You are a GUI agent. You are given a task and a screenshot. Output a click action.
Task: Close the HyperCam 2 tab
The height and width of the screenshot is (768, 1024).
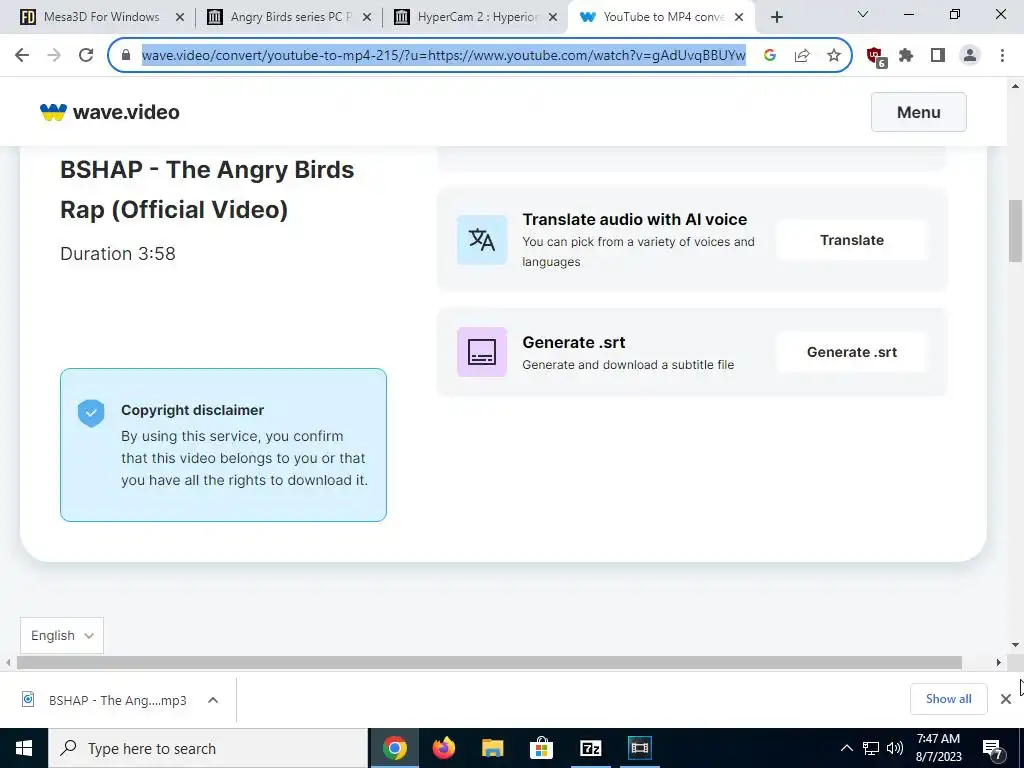point(553,18)
